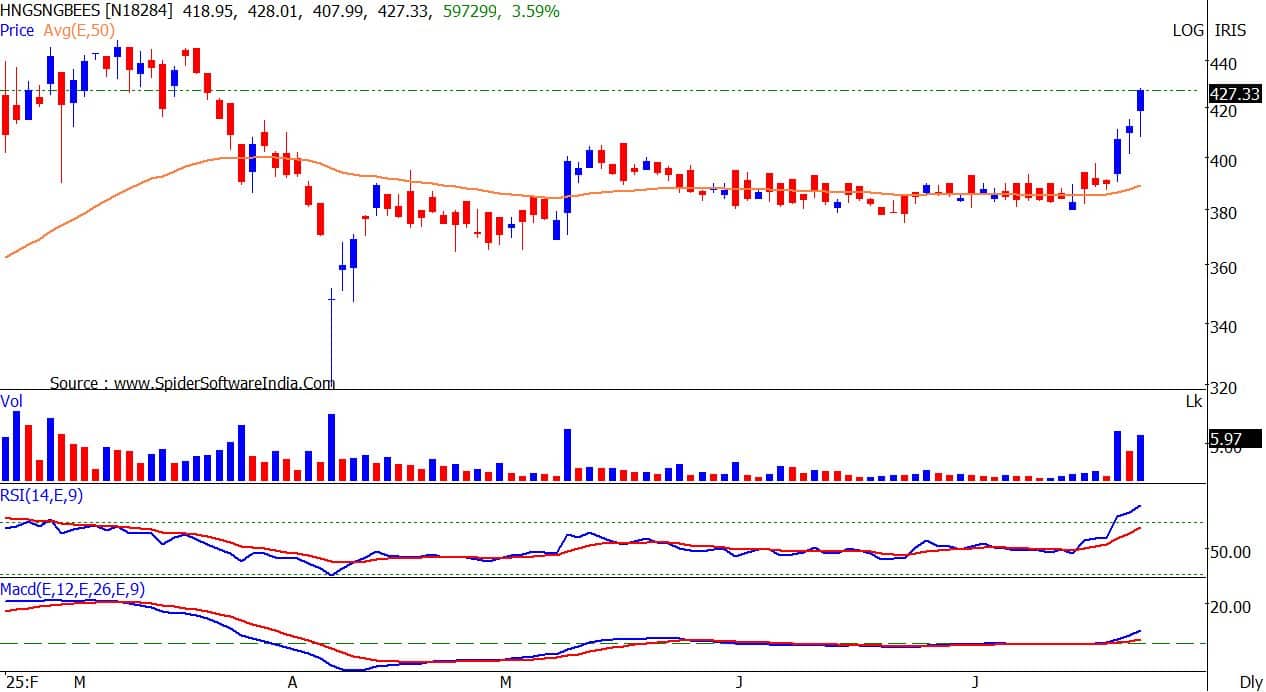Click the IRIS label at top right

1230,30
